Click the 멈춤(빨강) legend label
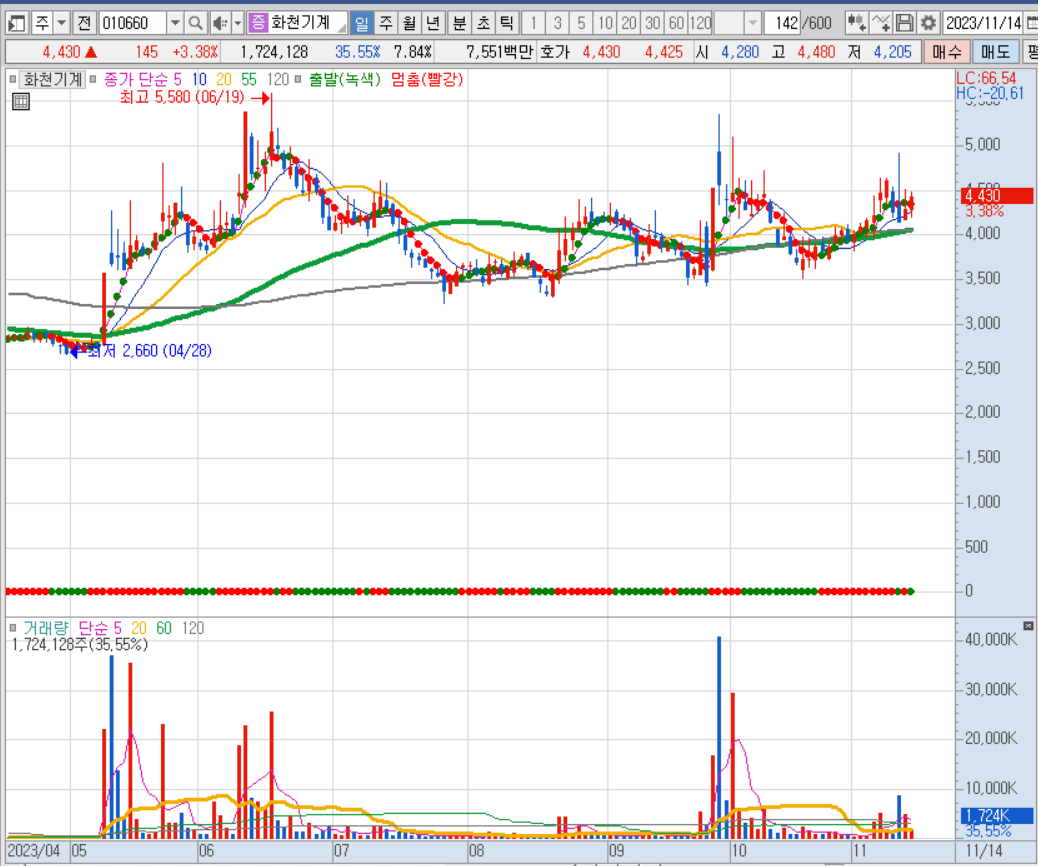The image size is (1038, 866). point(427,79)
